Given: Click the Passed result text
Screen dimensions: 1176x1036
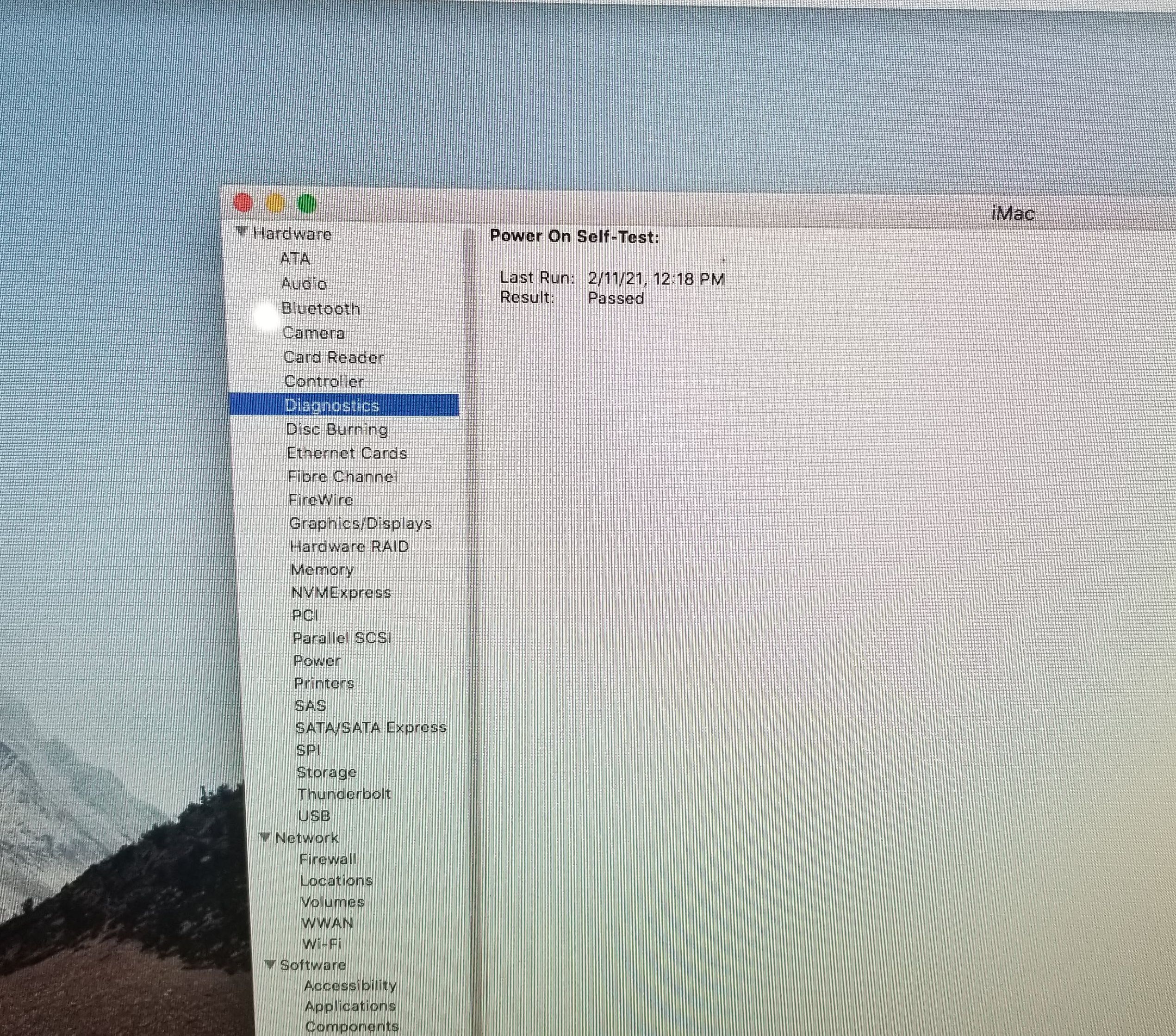Looking at the screenshot, I should pyautogui.click(x=615, y=298).
